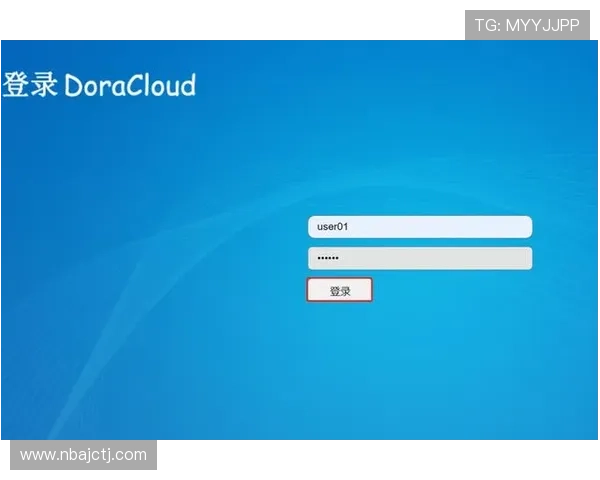Click white strip right of nbajctj.com watermark
Image resolution: width=600 pixels, height=480 pixels.
pyautogui.click(x=380, y=460)
